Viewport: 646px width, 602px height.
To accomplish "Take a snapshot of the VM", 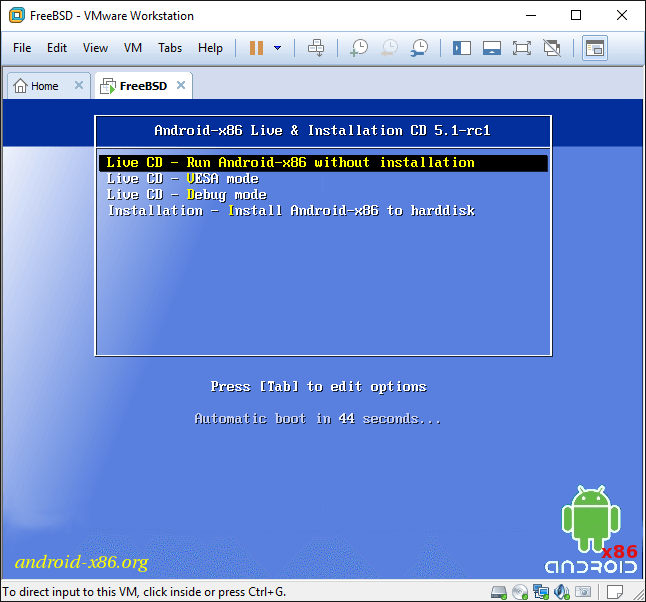I will 359,48.
